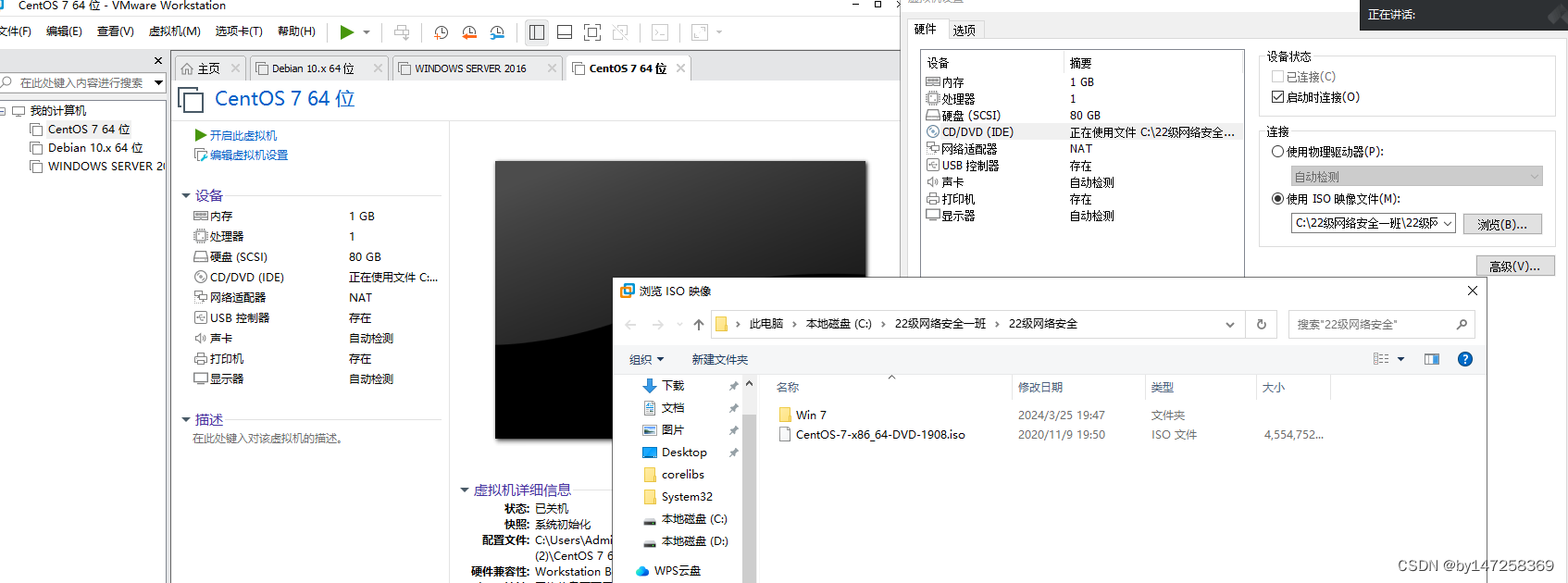Open the library search dropdown arrow
The height and width of the screenshot is (583, 1568).
coord(158,82)
